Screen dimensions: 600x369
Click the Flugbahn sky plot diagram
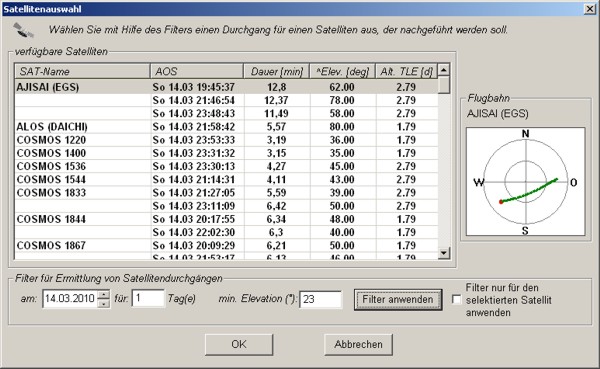click(x=525, y=182)
